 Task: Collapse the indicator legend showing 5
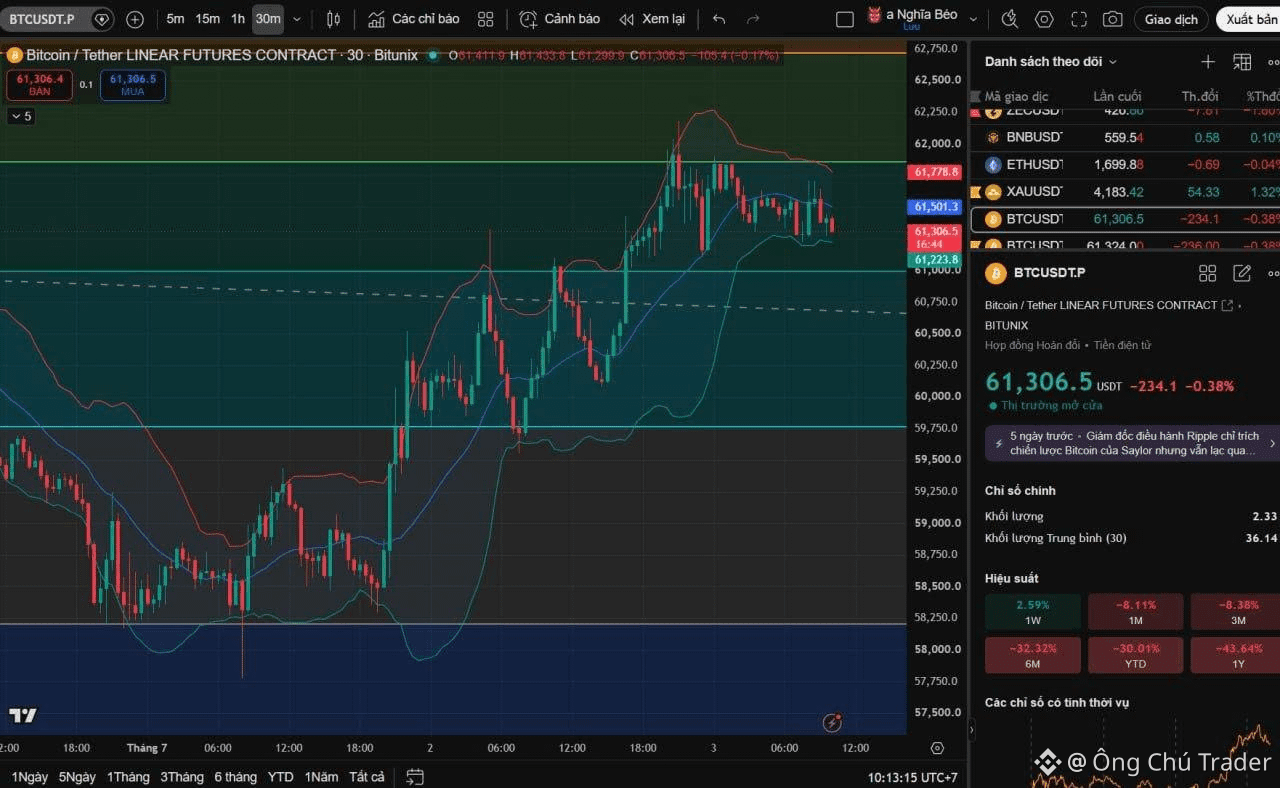click(21, 116)
